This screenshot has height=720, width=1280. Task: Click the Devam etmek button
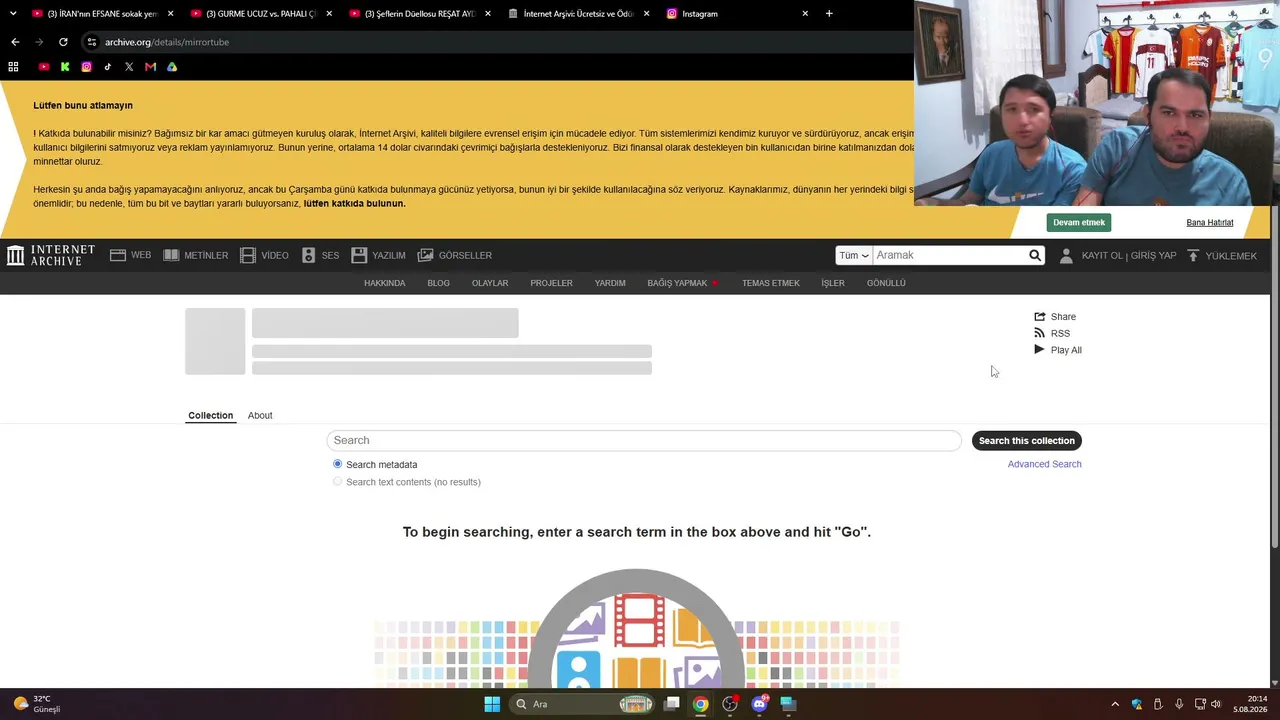tap(1079, 223)
